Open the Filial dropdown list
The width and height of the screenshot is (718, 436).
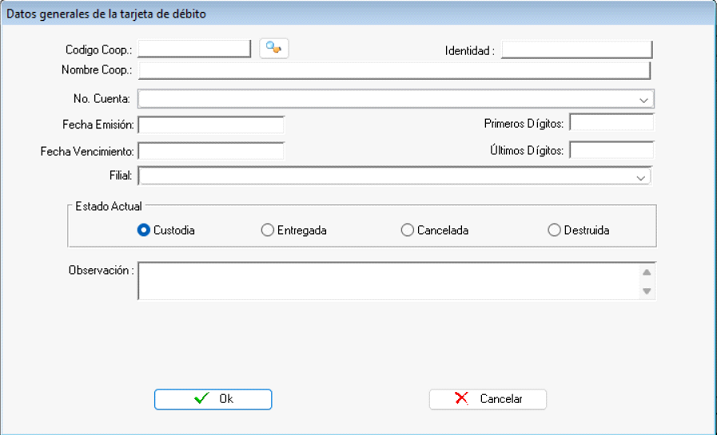[641, 176]
